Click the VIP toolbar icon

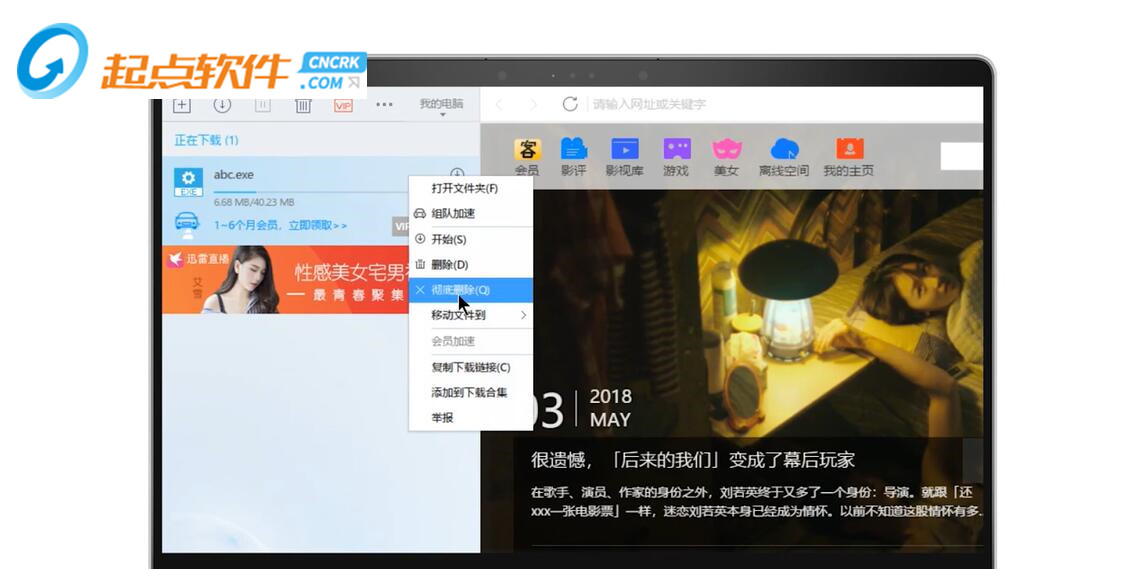[343, 106]
